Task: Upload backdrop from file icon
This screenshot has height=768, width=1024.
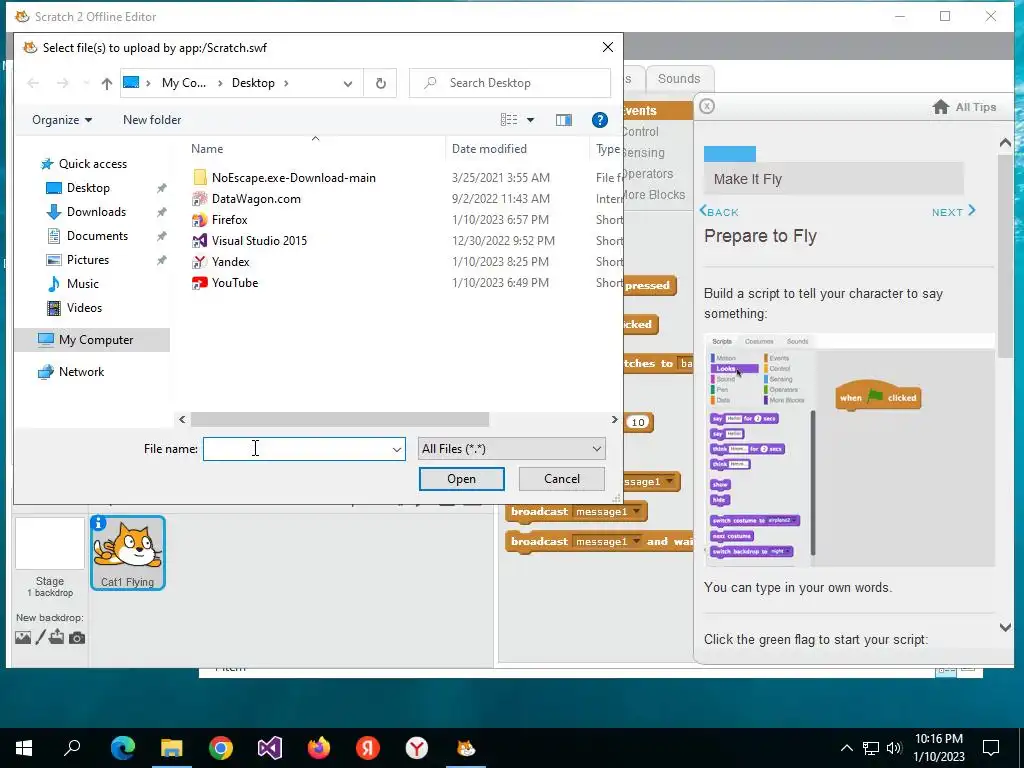Action: point(57,637)
